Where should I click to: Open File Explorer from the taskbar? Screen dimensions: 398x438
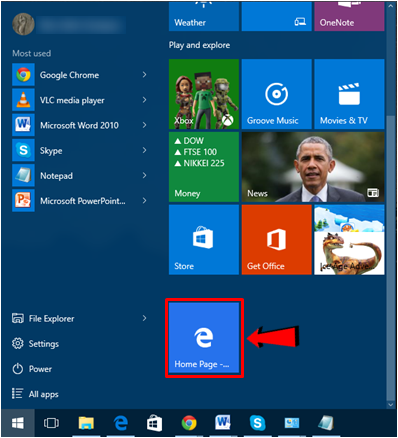pyautogui.click(x=86, y=423)
